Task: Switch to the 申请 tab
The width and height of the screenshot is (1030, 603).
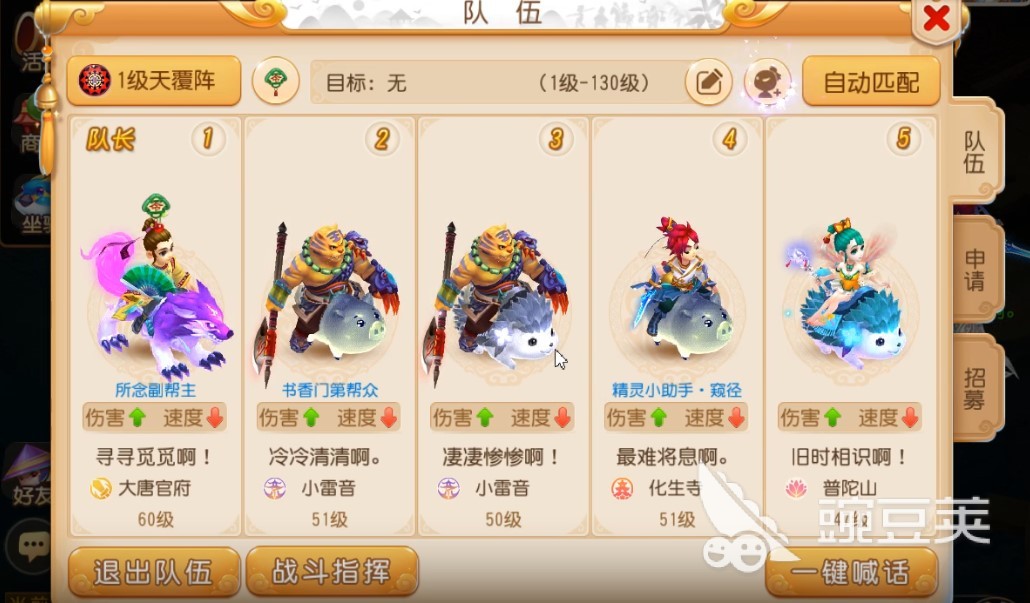Action: click(975, 270)
